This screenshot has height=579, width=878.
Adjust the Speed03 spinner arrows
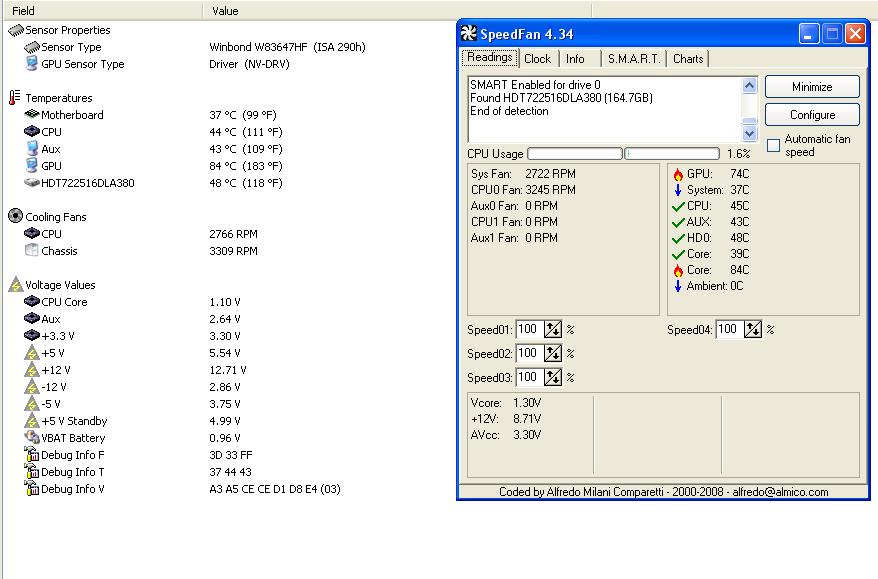point(553,377)
